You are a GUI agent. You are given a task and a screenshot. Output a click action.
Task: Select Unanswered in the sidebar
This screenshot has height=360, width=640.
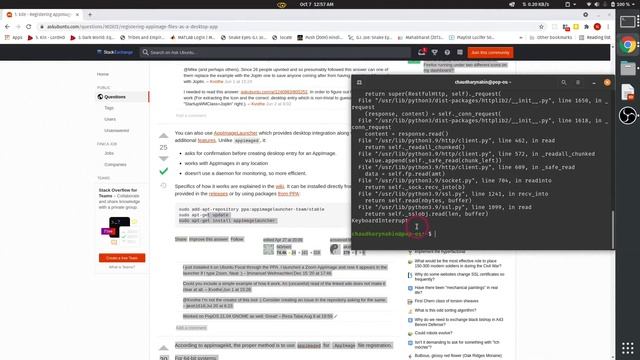[117, 131]
